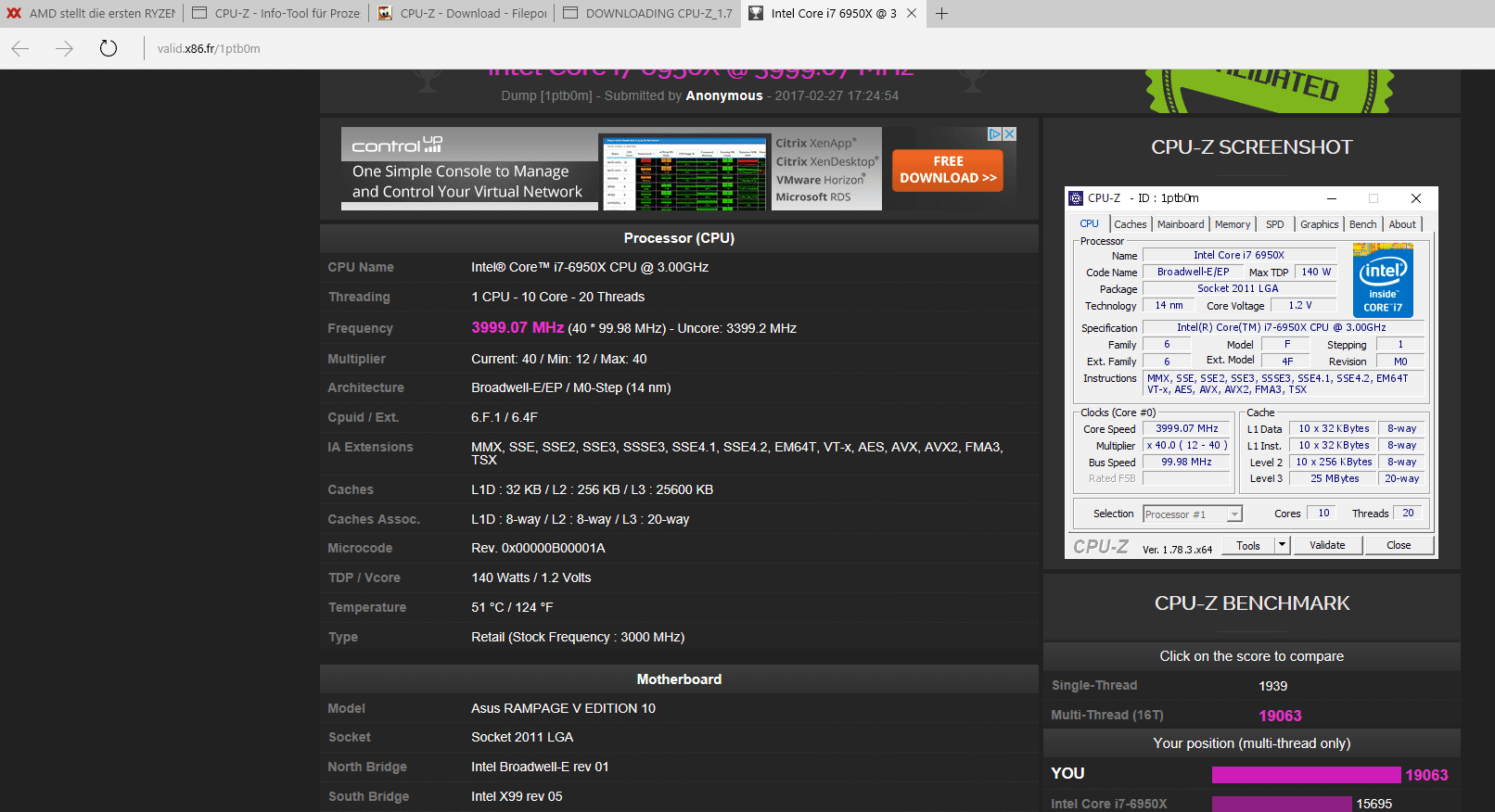Close the Intel Core i7 6950X tab
The width and height of the screenshot is (1495, 812).
pos(912,13)
